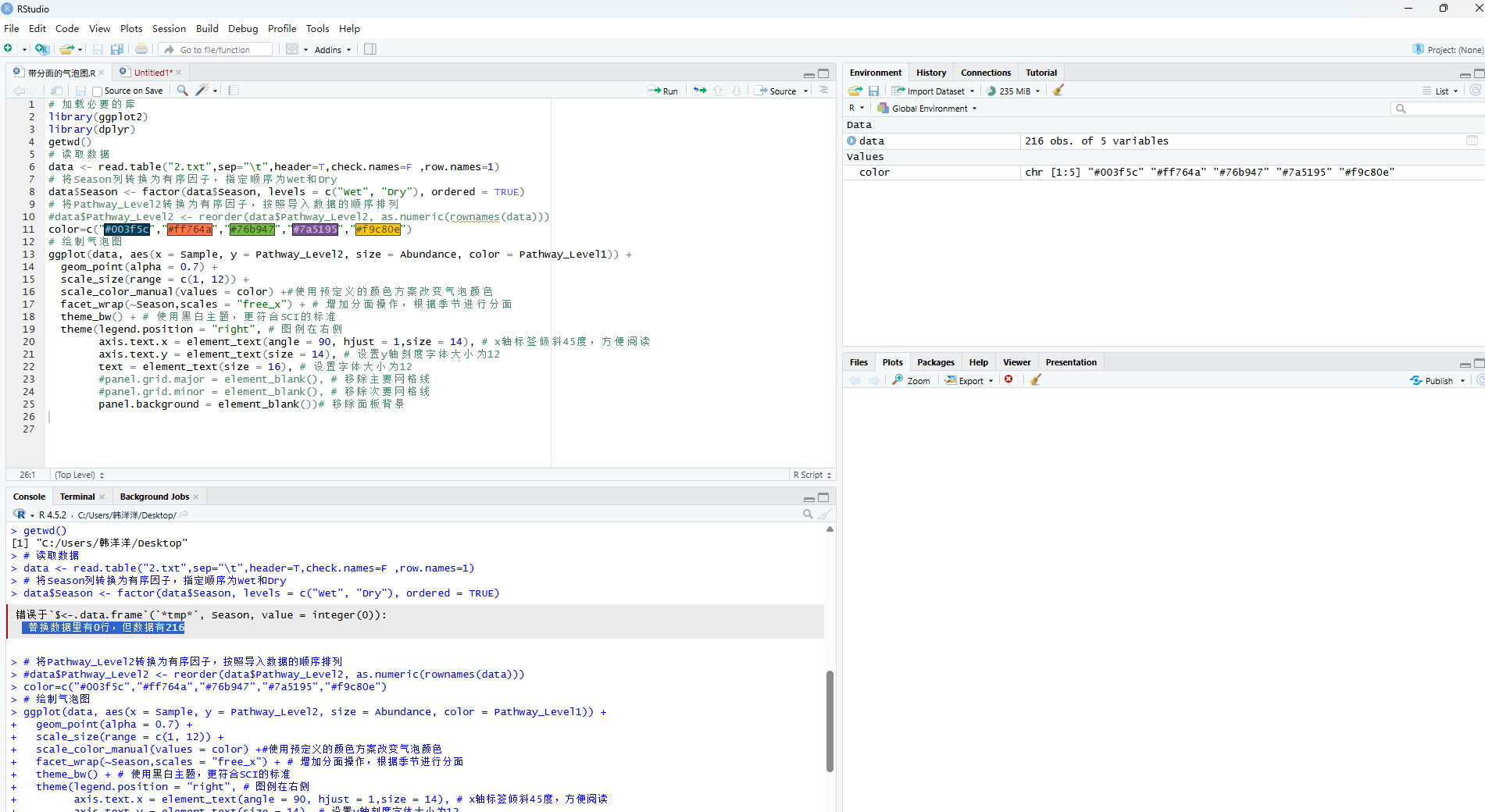
Task: Click the Environment search field
Action: click(1437, 109)
